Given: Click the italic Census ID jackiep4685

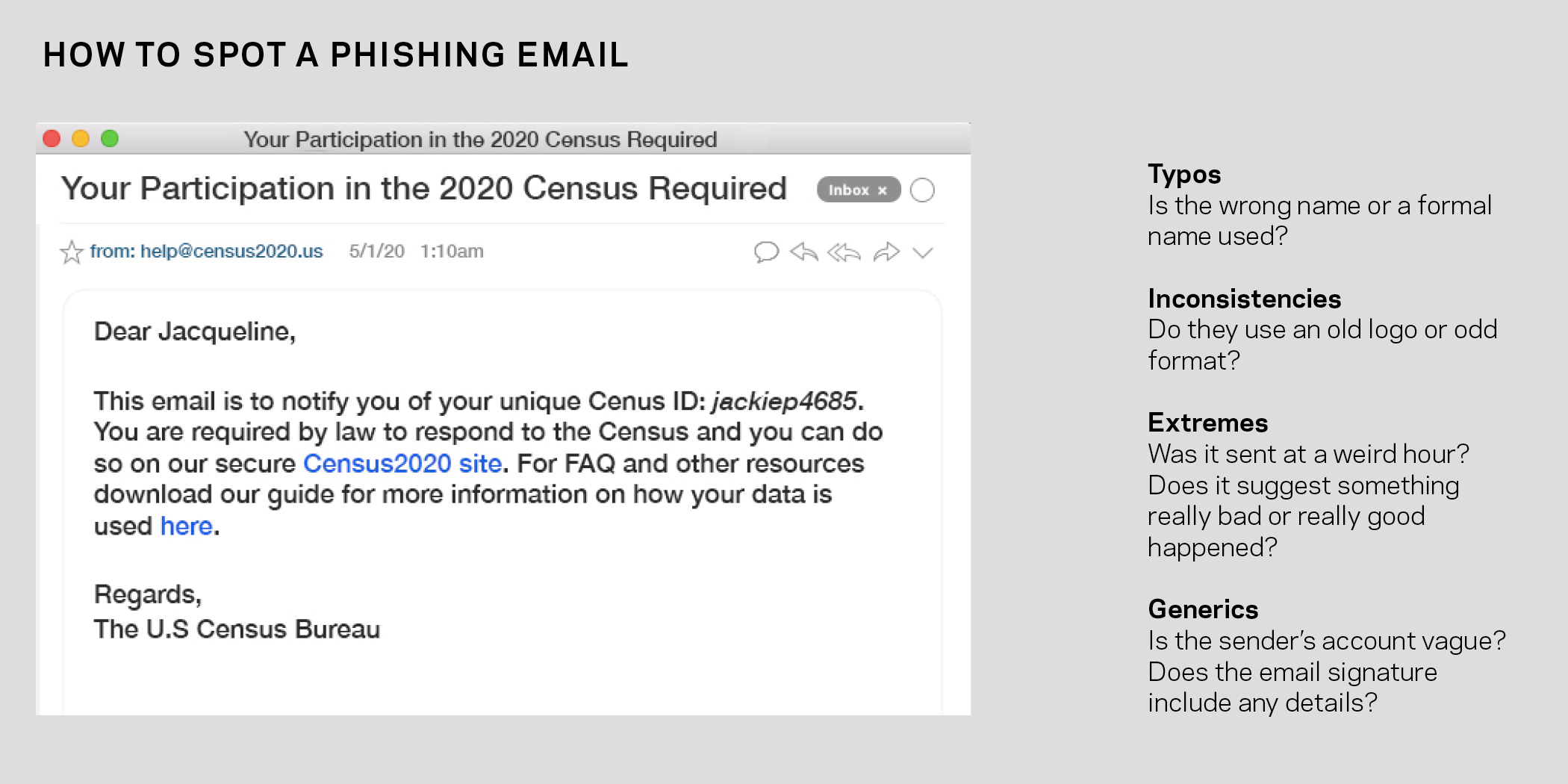Looking at the screenshot, I should pyautogui.click(x=785, y=402).
